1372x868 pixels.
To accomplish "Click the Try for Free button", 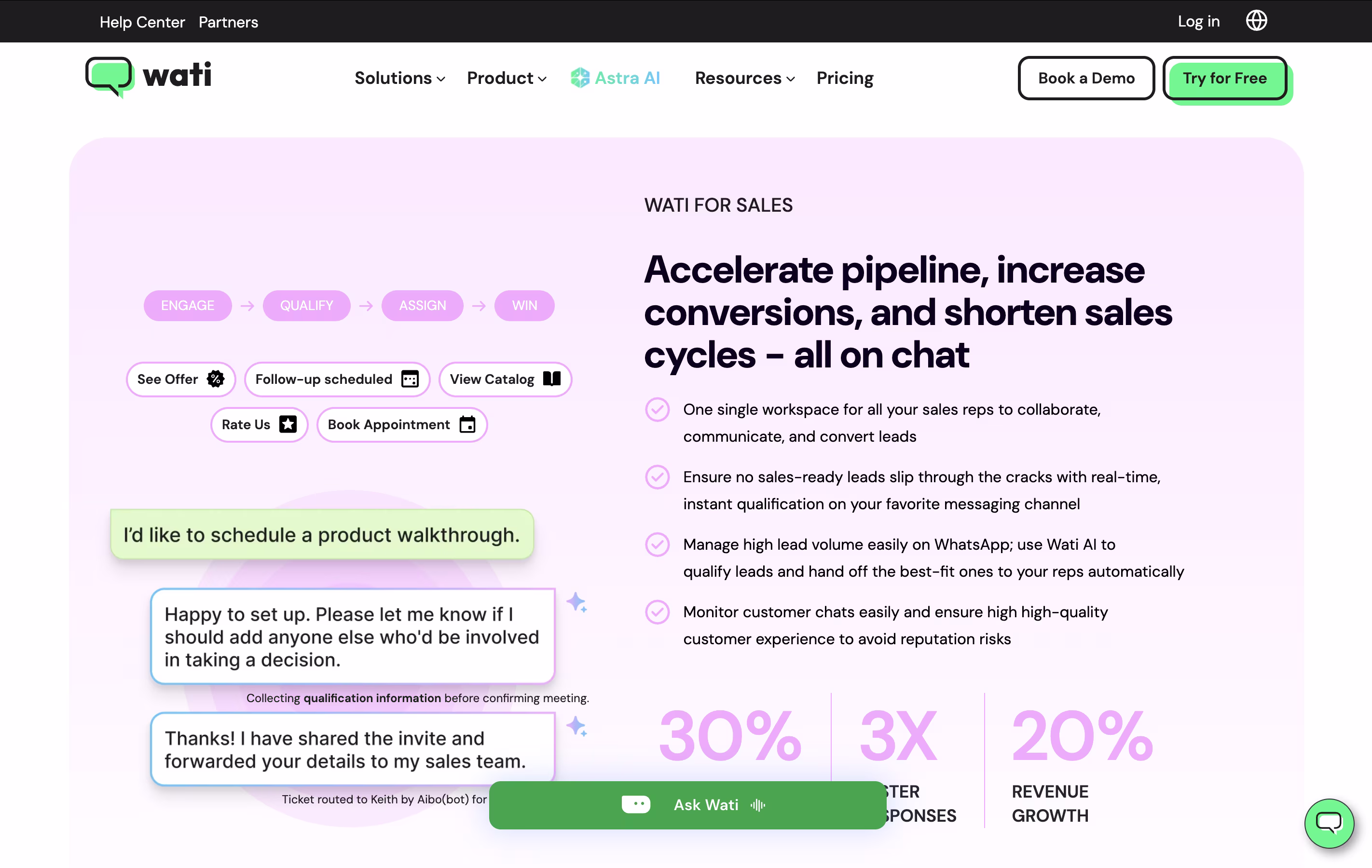I will tap(1224, 78).
